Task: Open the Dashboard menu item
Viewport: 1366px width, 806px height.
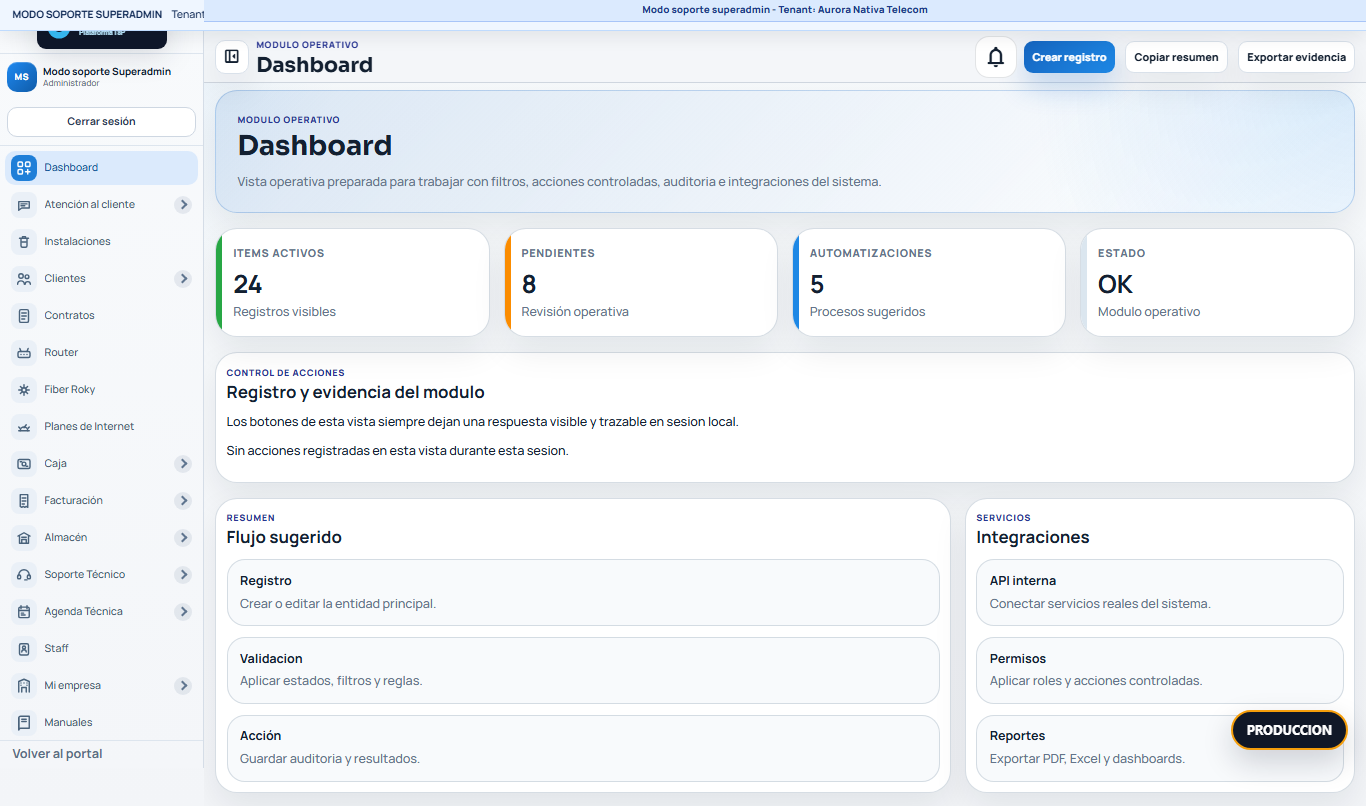Action: [x=101, y=168]
